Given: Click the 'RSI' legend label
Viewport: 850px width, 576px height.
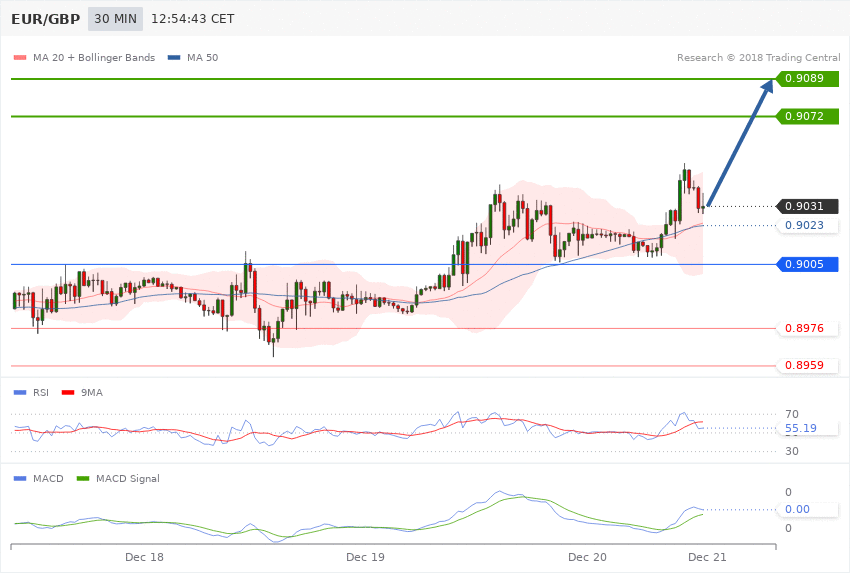Looking at the screenshot, I should [x=41, y=392].
